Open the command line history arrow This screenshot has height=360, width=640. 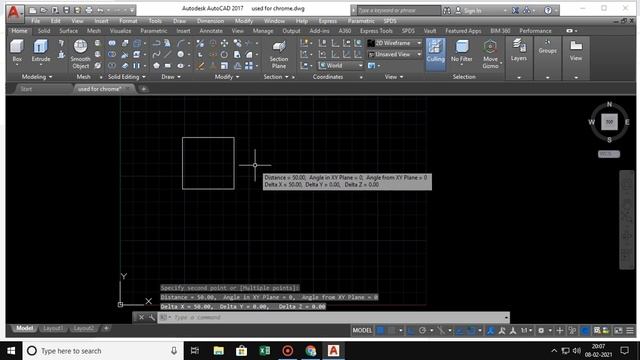(506, 317)
